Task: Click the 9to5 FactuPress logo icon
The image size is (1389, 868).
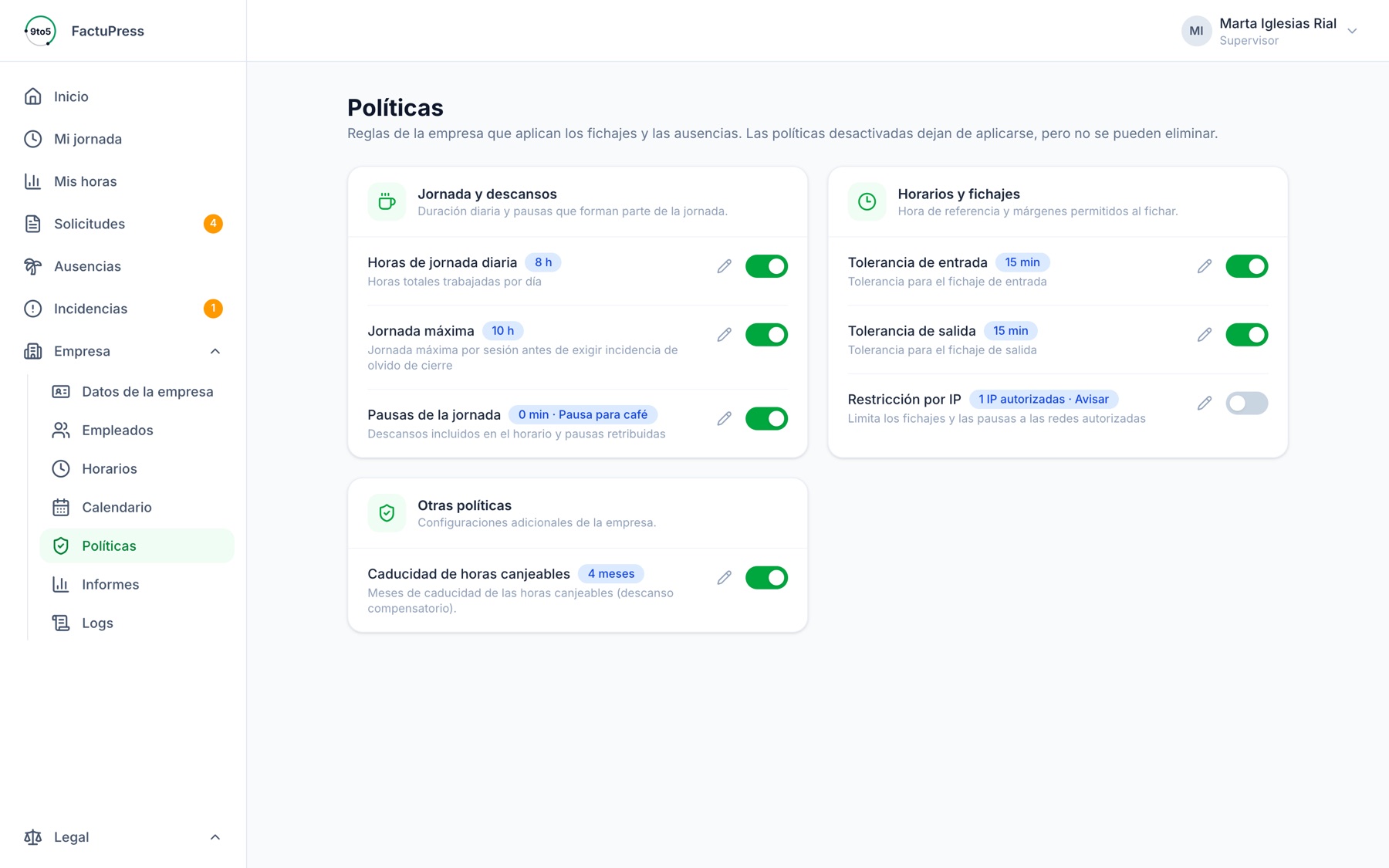Action: pyautogui.click(x=40, y=31)
